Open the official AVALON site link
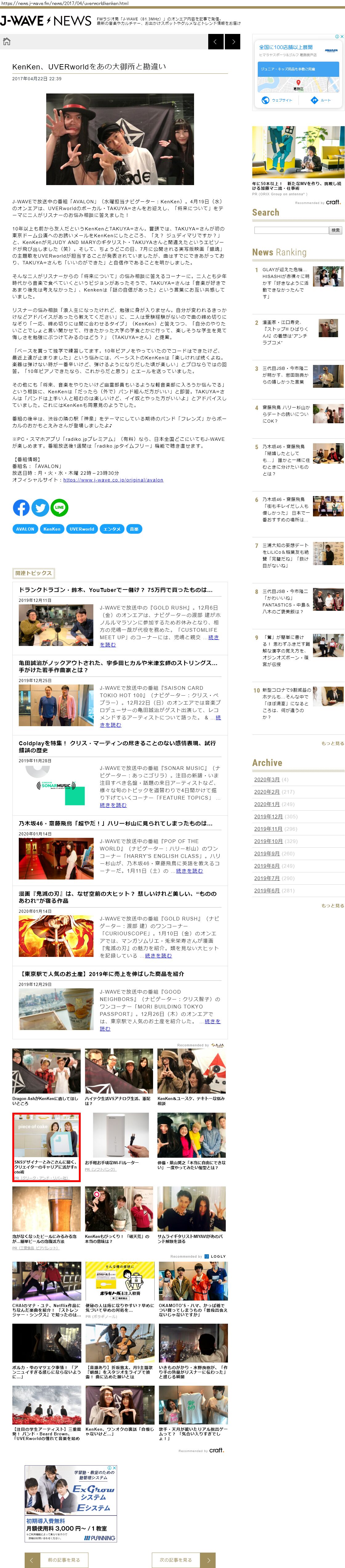 pos(113,480)
